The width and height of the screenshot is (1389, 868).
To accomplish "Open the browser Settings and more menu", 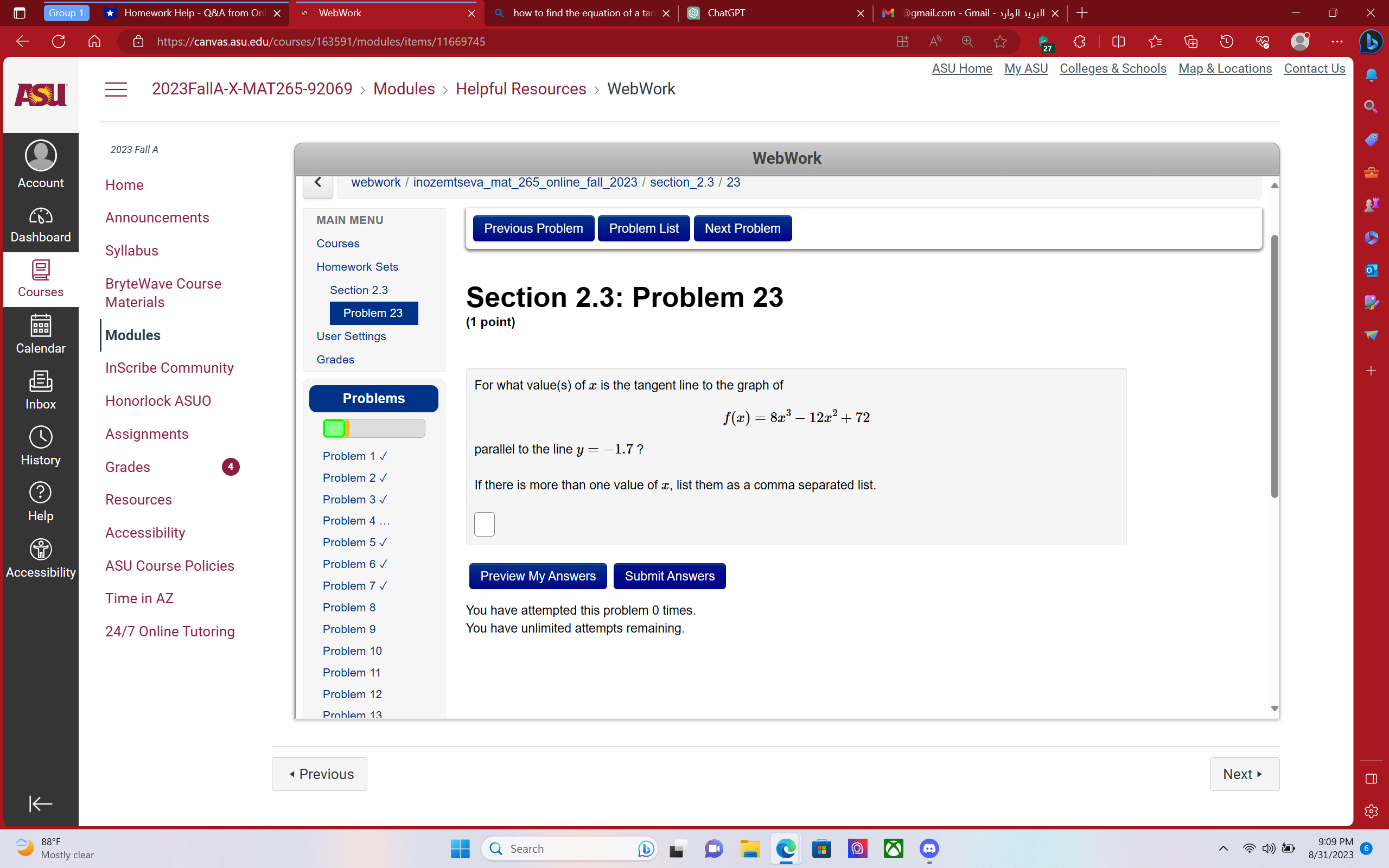I will click(x=1337, y=41).
